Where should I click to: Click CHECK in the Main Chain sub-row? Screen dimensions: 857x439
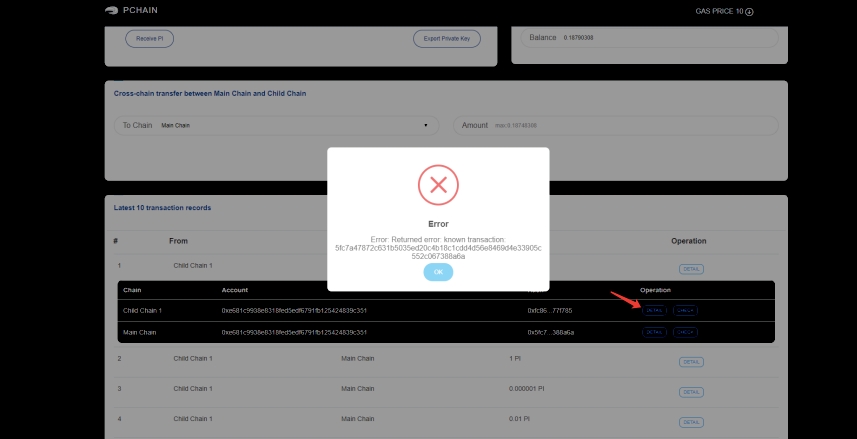[685, 332]
